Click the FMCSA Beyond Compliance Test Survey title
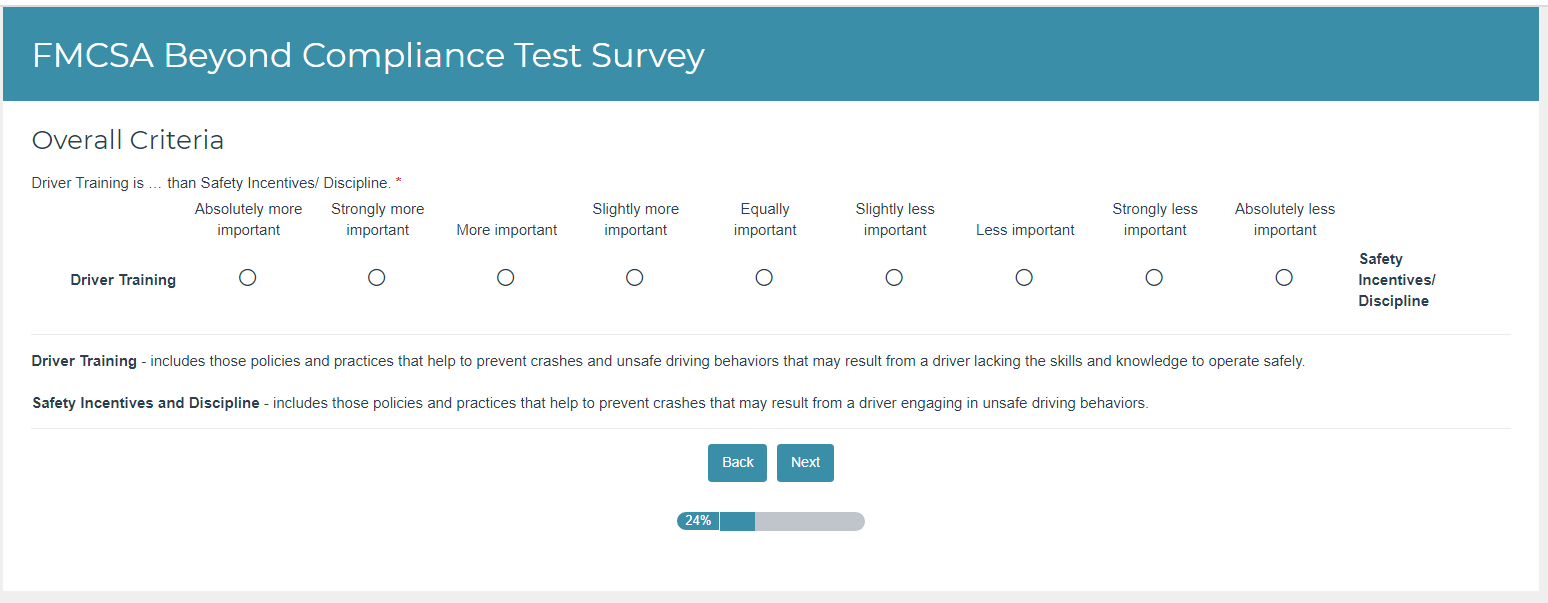 368,55
